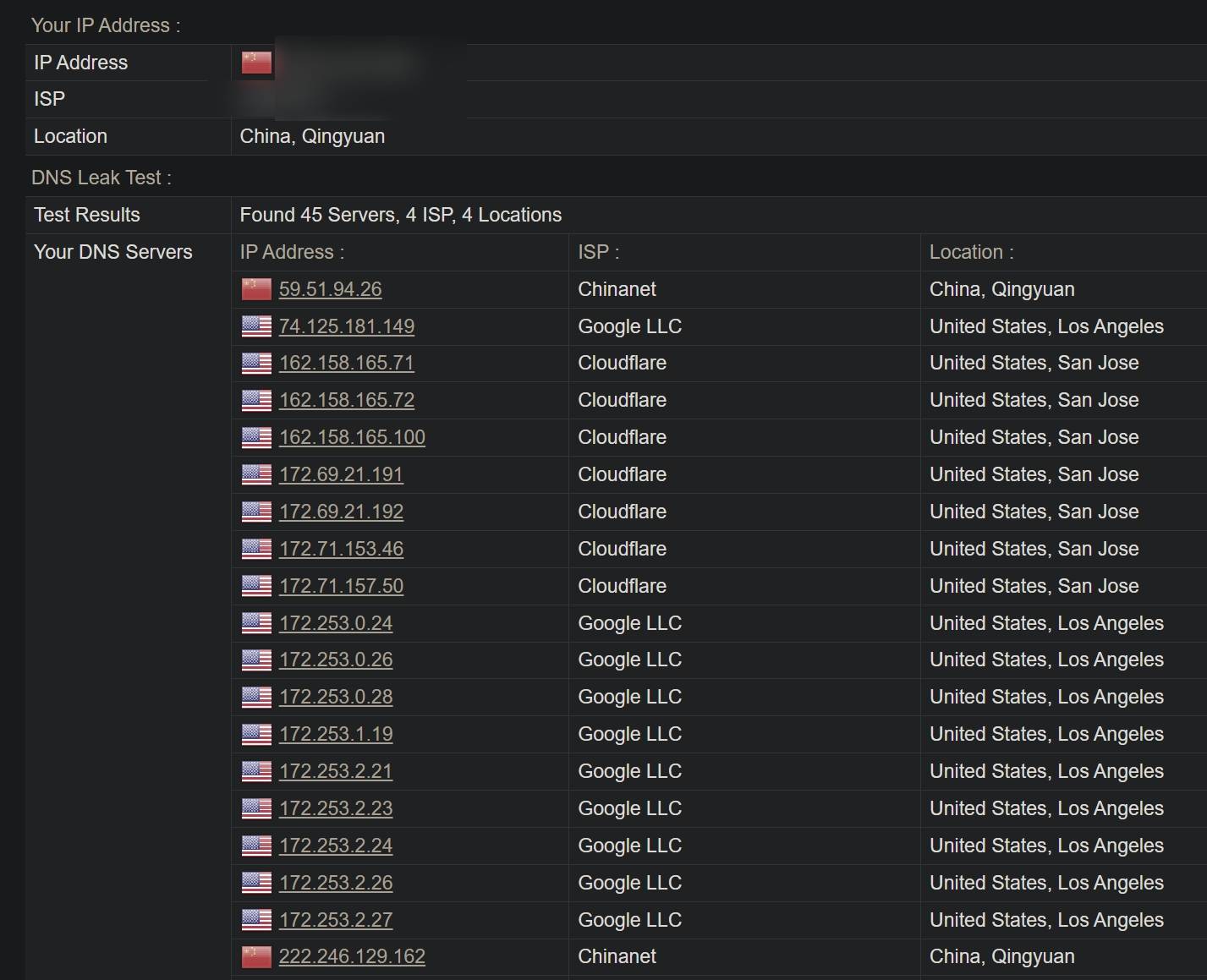The width and height of the screenshot is (1207, 980).
Task: Click US flag beside 172.253.2.26
Action: coord(256,884)
